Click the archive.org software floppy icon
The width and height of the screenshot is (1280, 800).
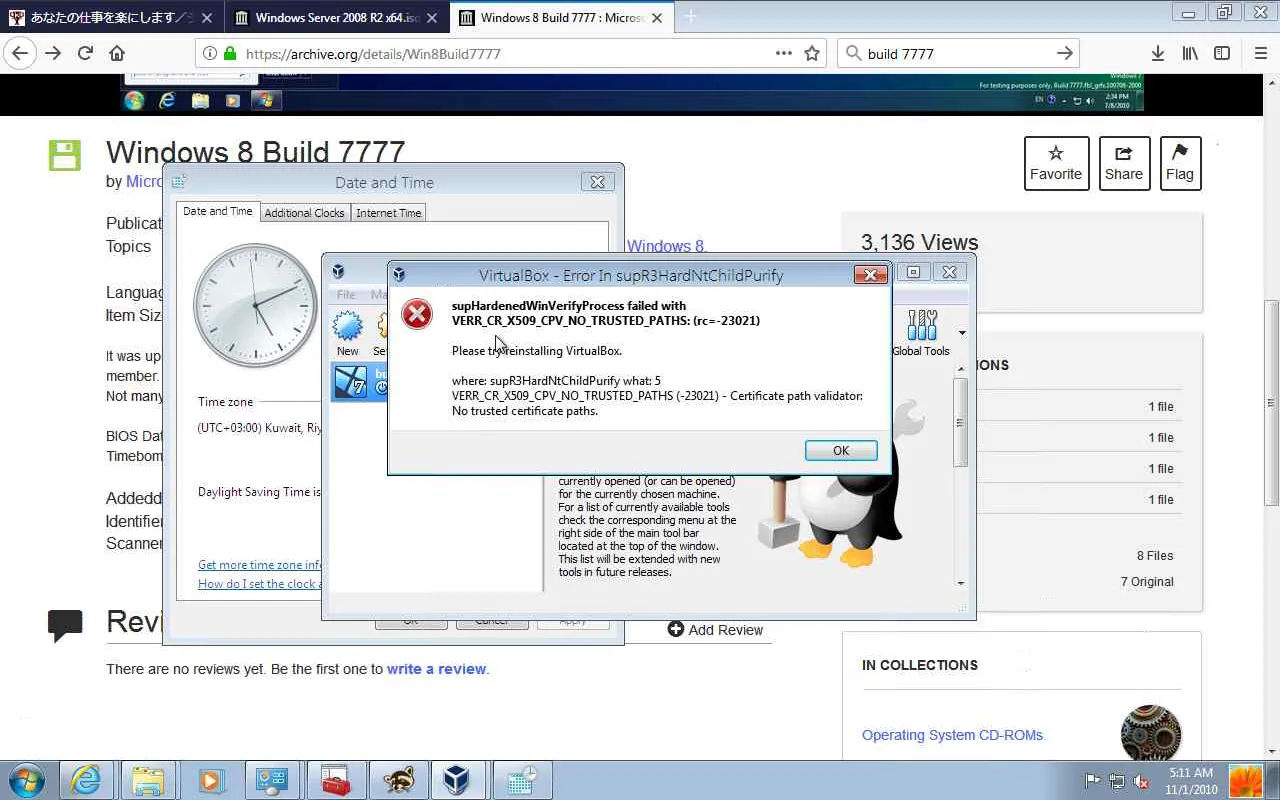65,156
